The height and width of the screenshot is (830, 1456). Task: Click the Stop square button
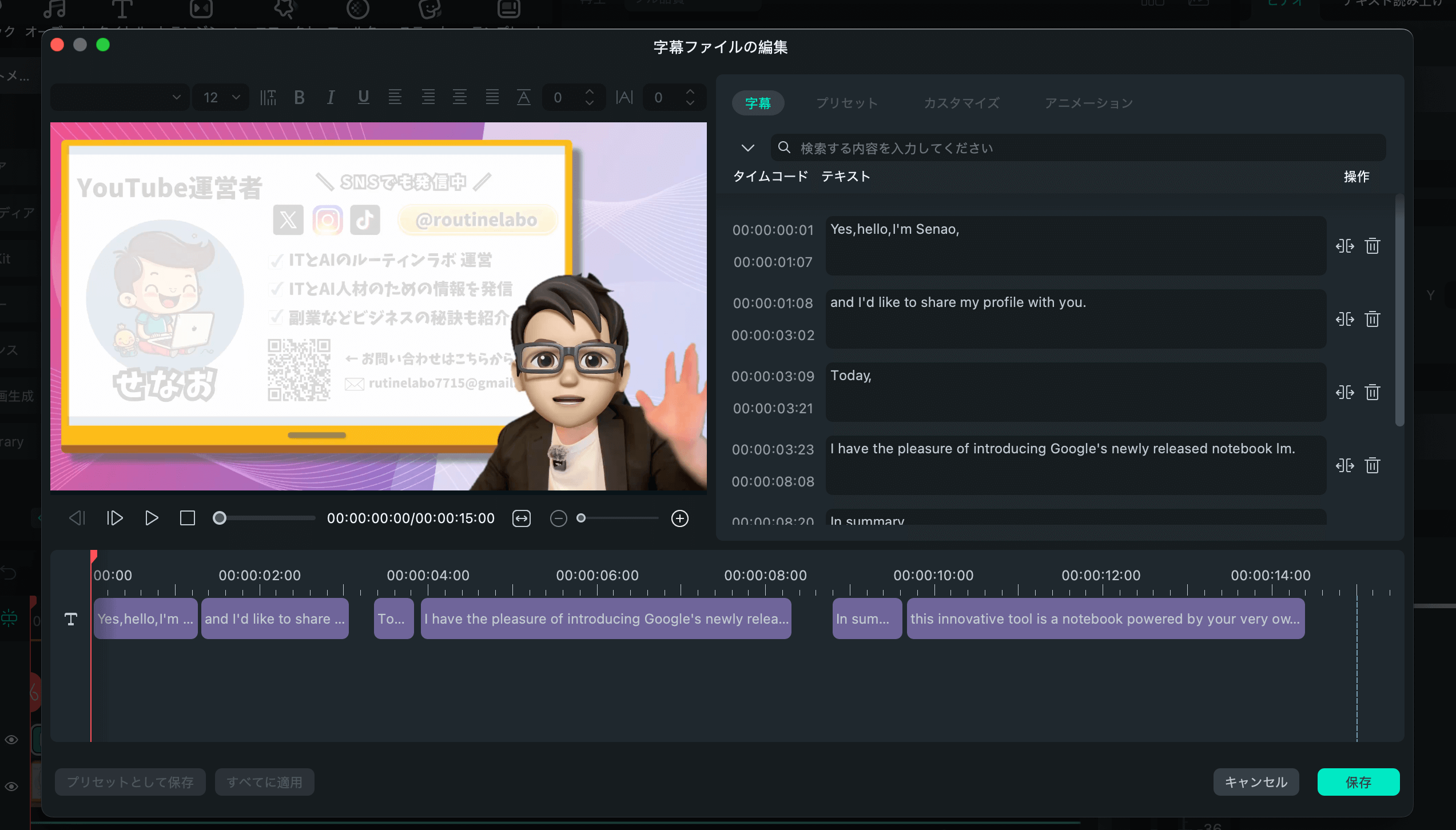188,518
